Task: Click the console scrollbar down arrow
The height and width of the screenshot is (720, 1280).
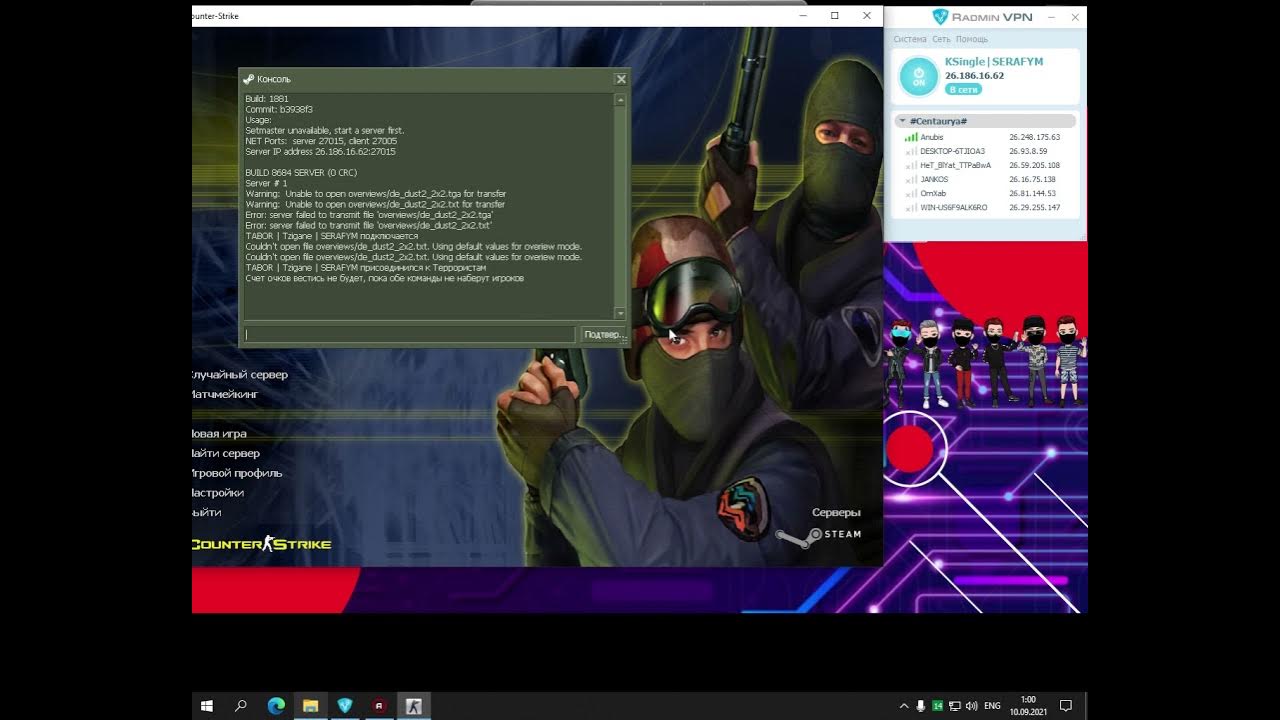Action: (x=621, y=313)
